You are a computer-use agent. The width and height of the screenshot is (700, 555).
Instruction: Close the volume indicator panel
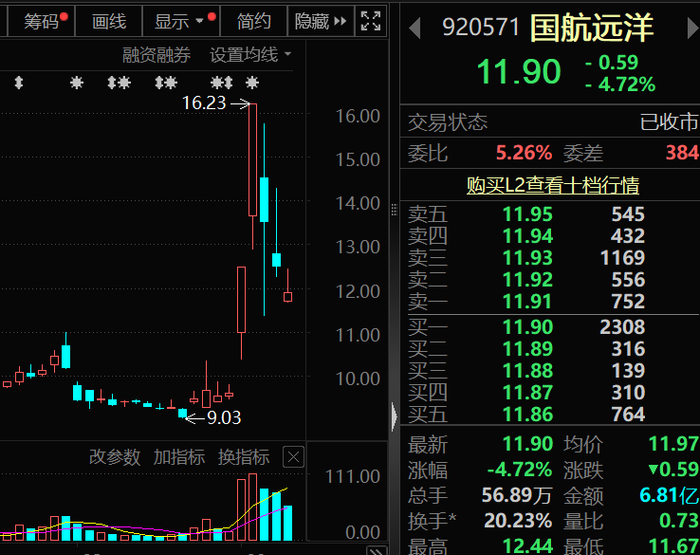click(293, 457)
